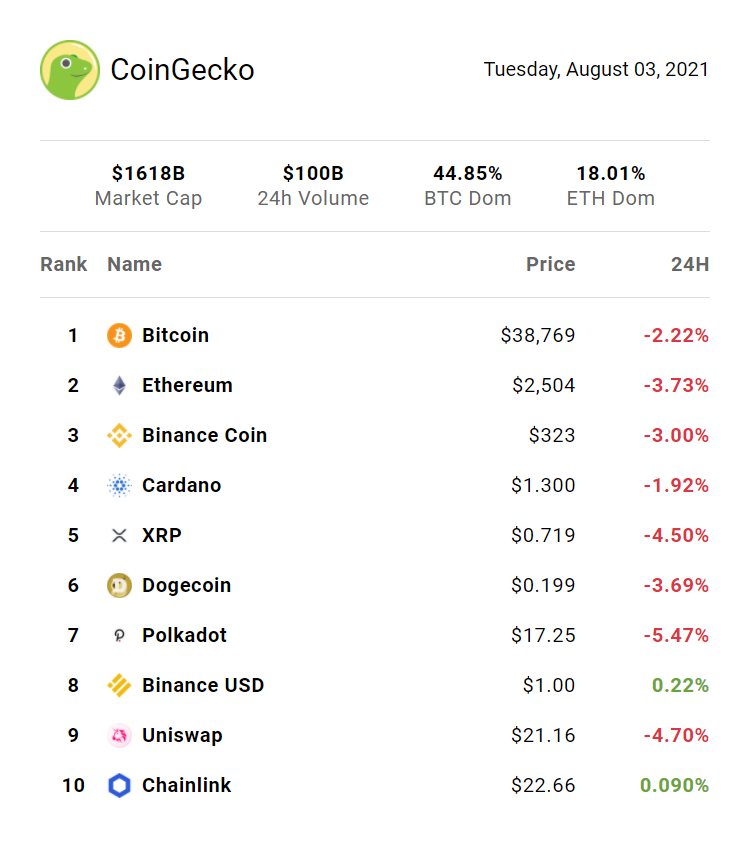750x864 pixels.
Task: Click the $1618B Market Cap stat
Action: click(148, 186)
